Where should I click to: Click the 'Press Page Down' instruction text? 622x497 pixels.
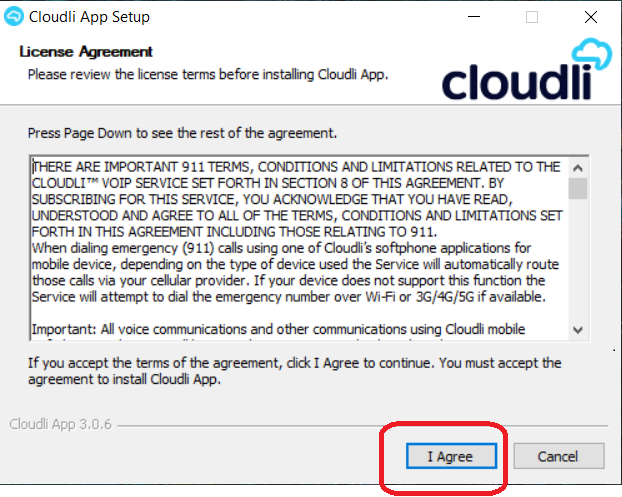pos(182,133)
